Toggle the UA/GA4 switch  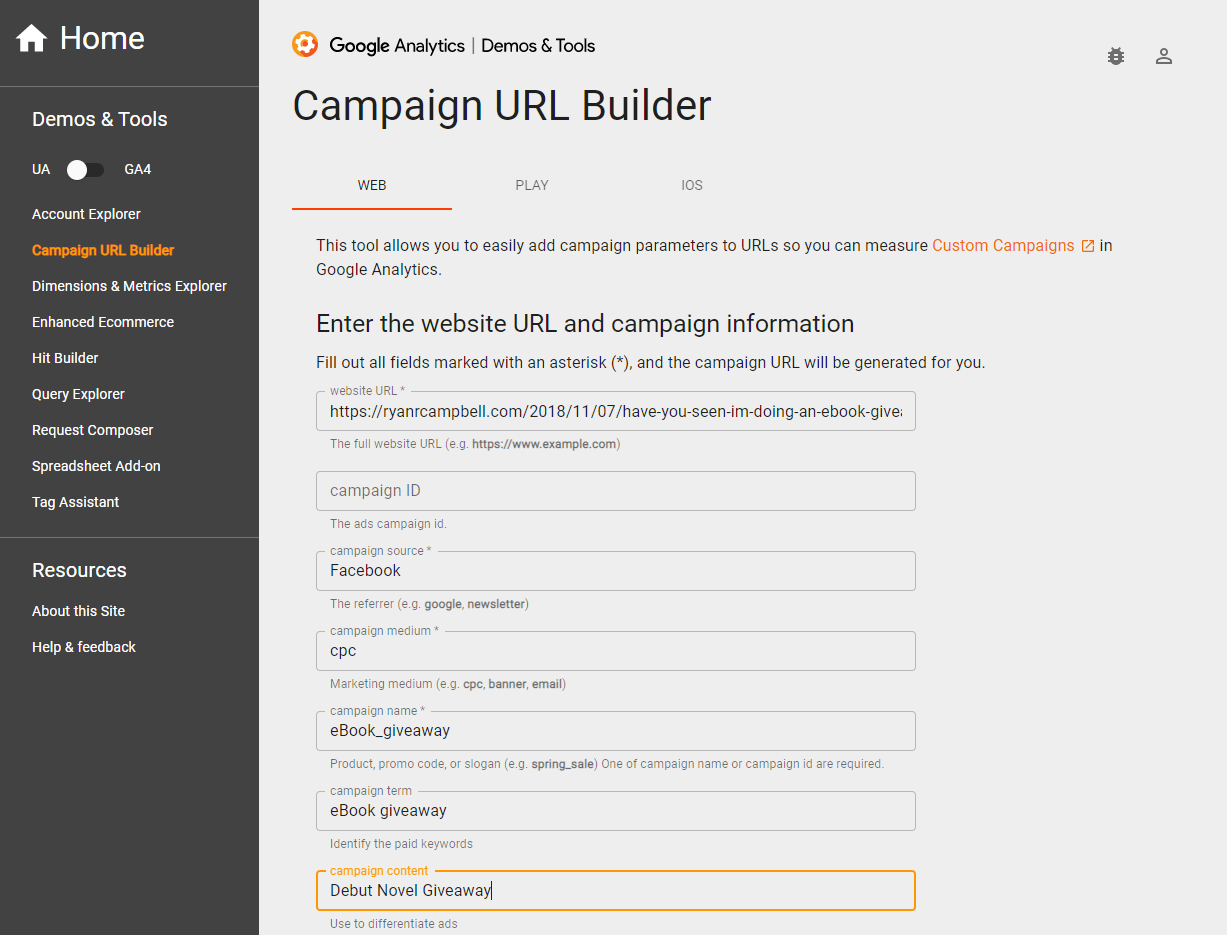click(86, 170)
